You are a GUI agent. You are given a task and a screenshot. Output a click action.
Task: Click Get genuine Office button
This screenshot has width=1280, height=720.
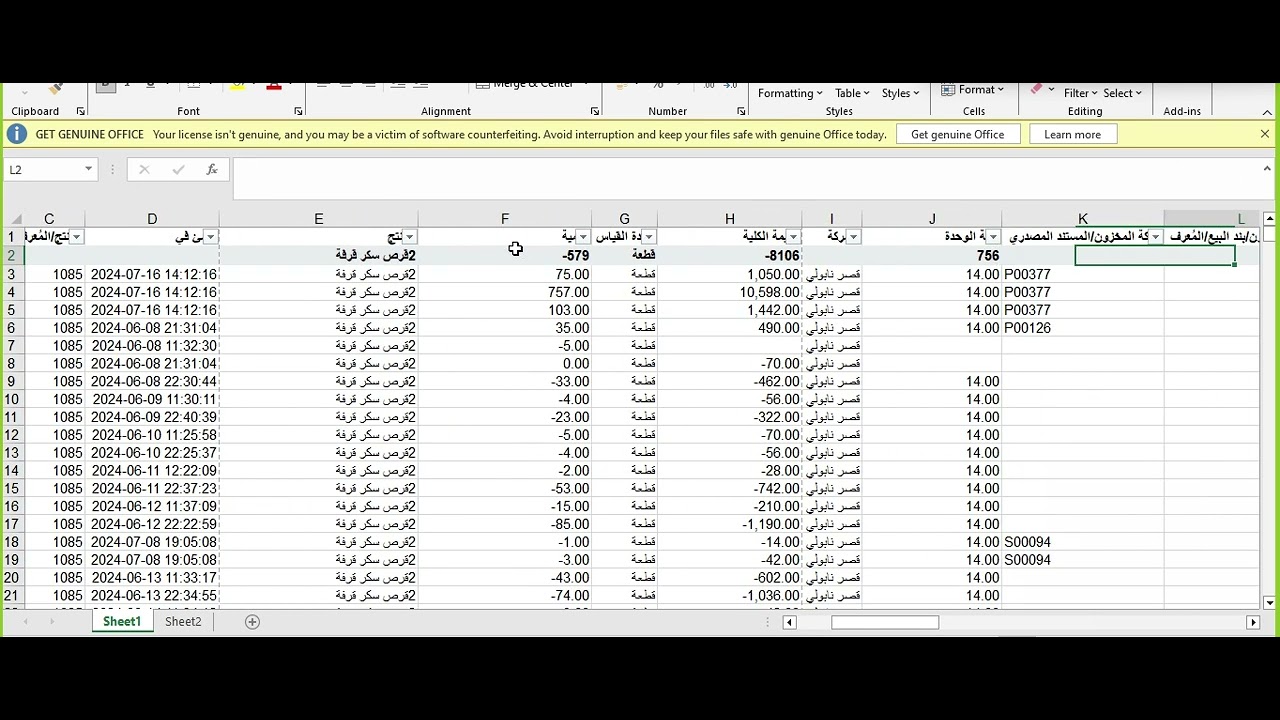click(957, 134)
